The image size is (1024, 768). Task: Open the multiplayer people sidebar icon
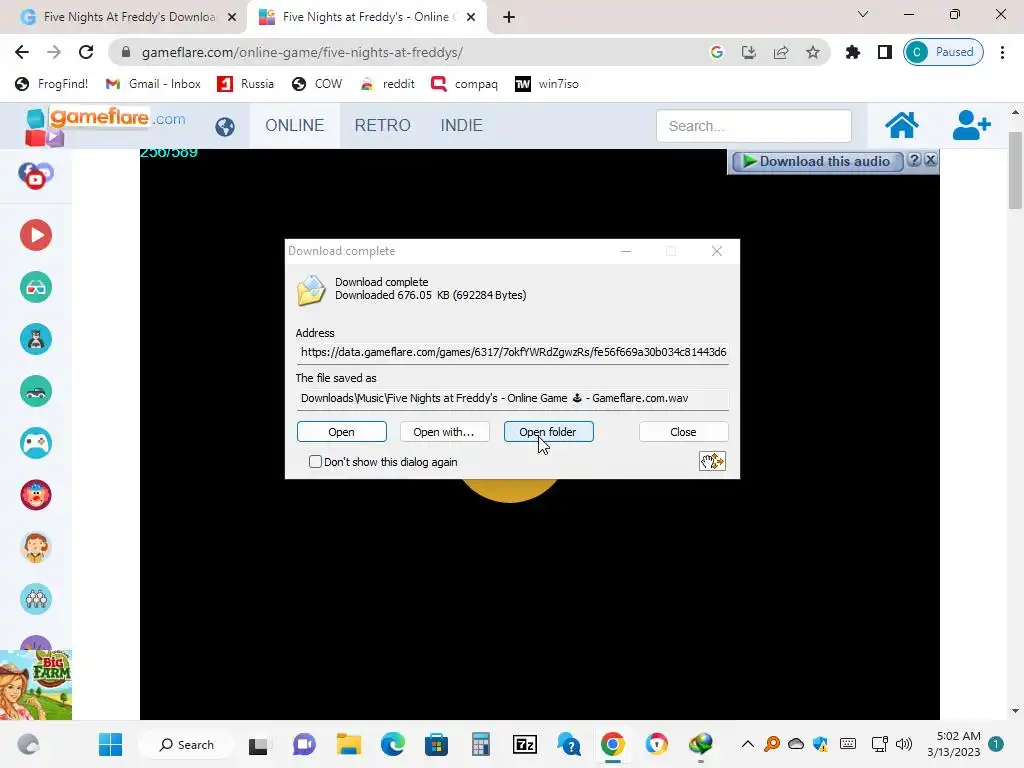36,599
